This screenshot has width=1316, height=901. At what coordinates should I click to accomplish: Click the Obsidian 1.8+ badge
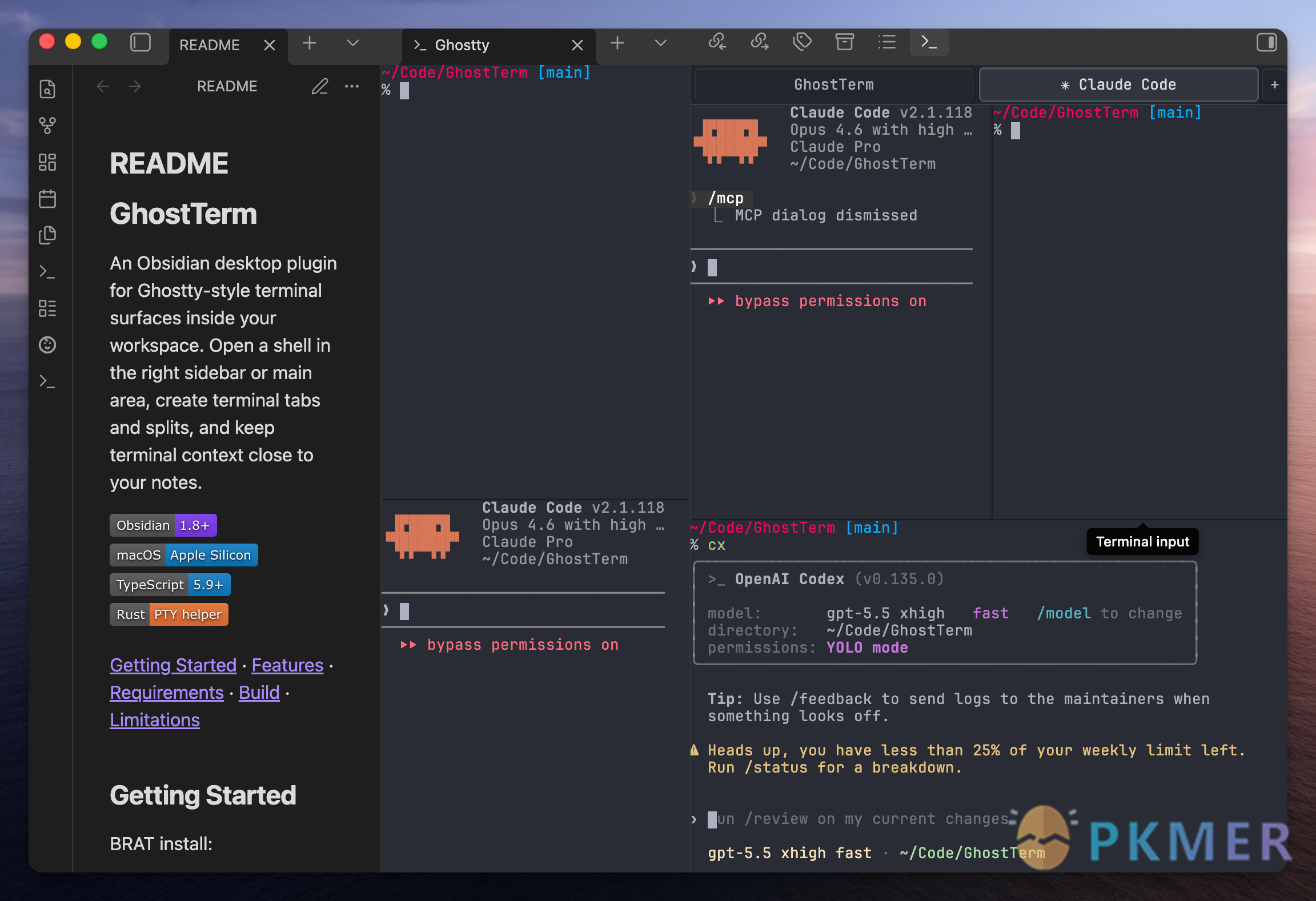pyautogui.click(x=163, y=525)
